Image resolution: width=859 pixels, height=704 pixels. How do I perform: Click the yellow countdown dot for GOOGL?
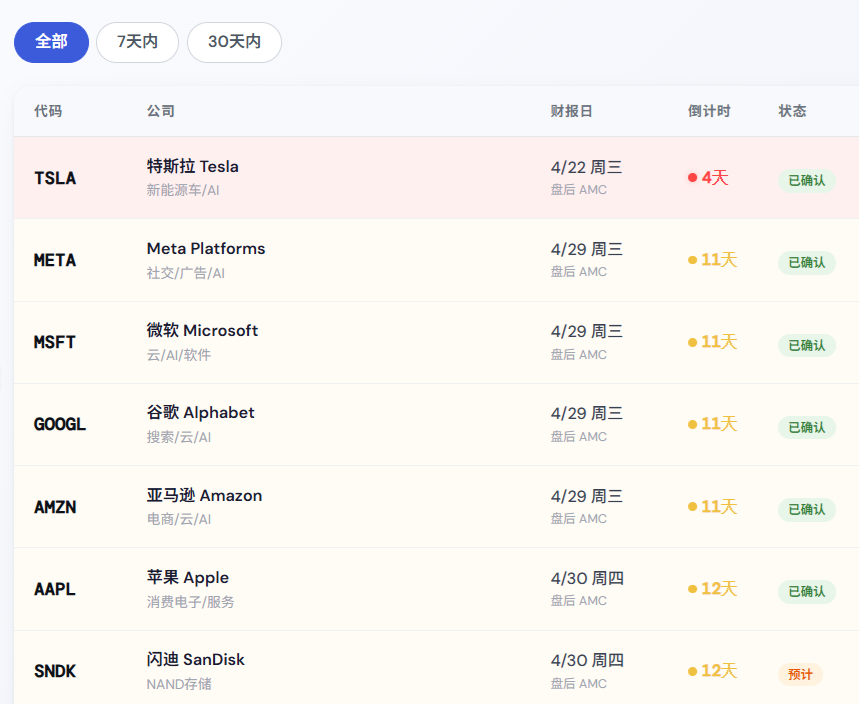692,424
